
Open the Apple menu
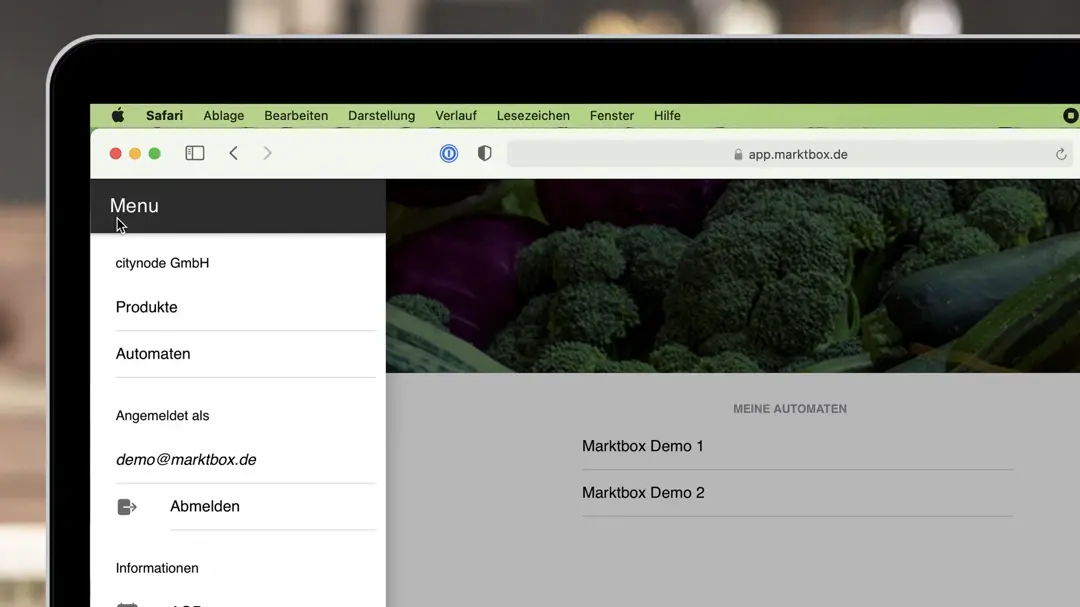(118, 116)
